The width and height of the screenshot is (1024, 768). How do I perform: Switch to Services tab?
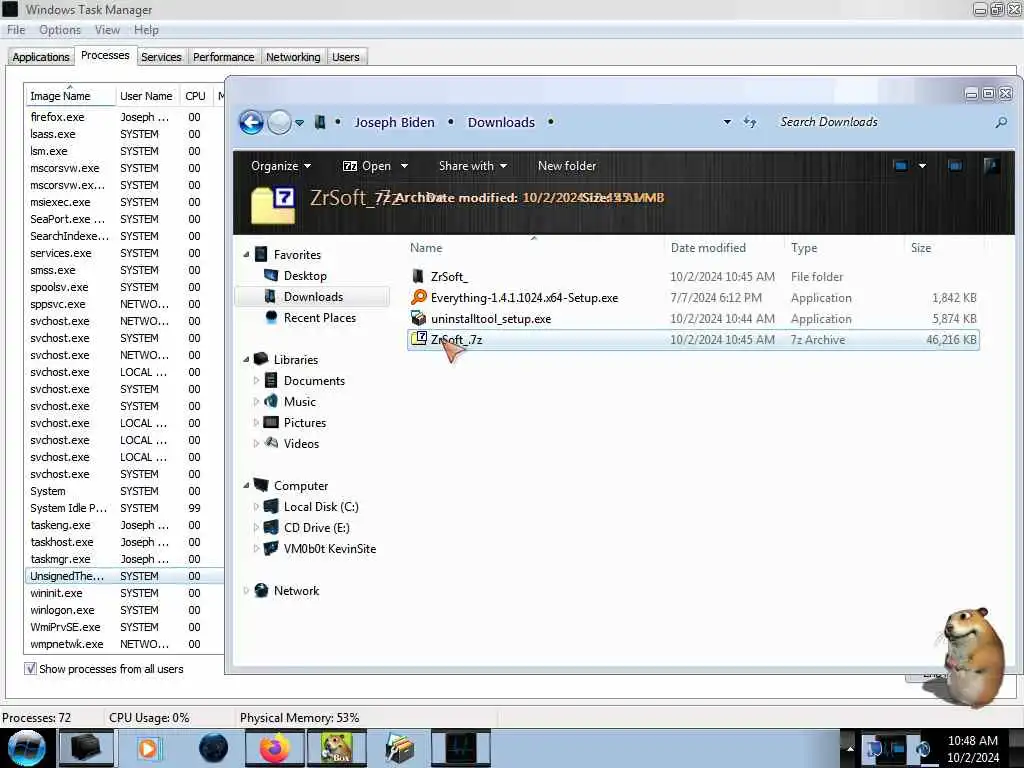click(161, 57)
